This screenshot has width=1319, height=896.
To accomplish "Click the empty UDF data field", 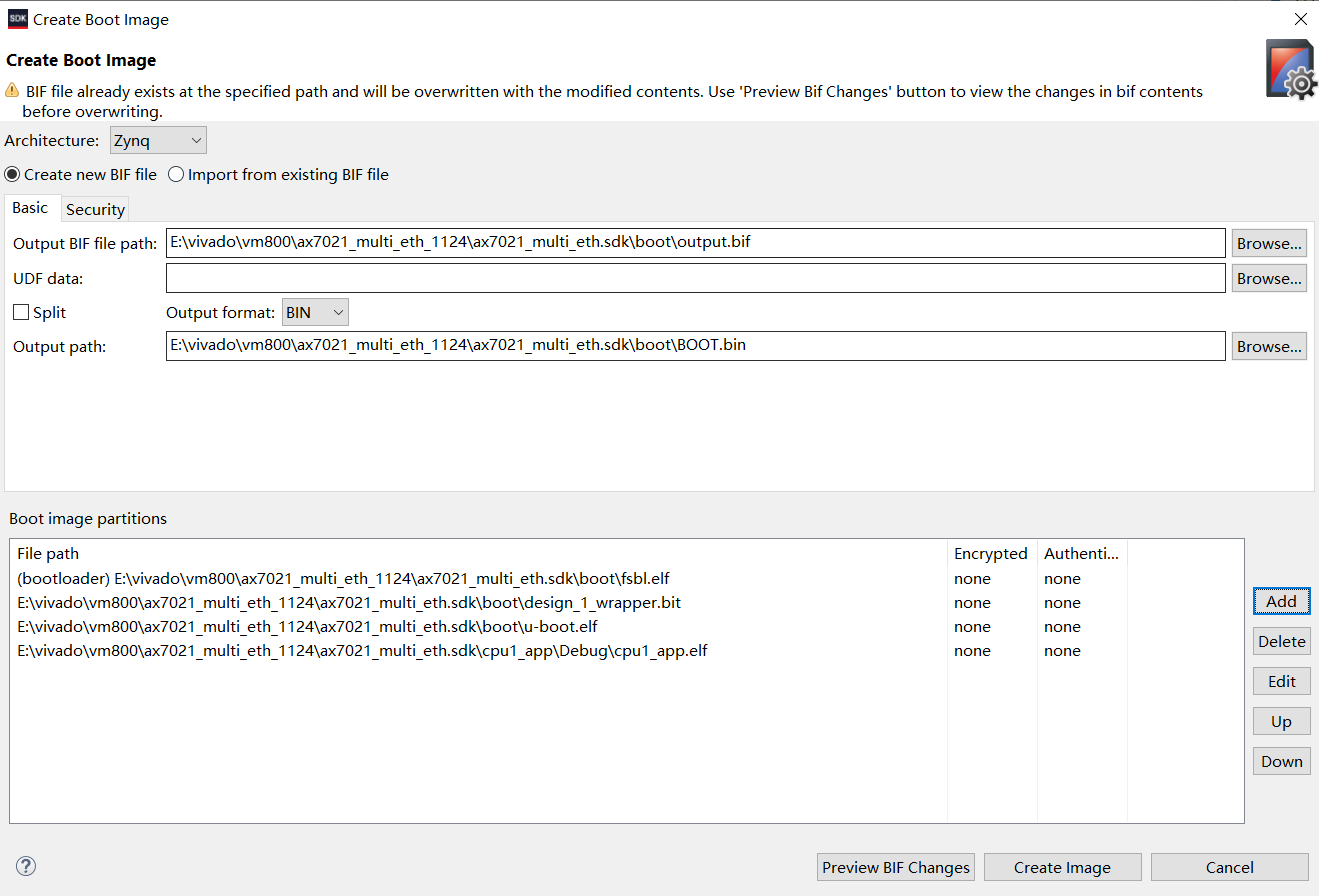I will point(695,278).
